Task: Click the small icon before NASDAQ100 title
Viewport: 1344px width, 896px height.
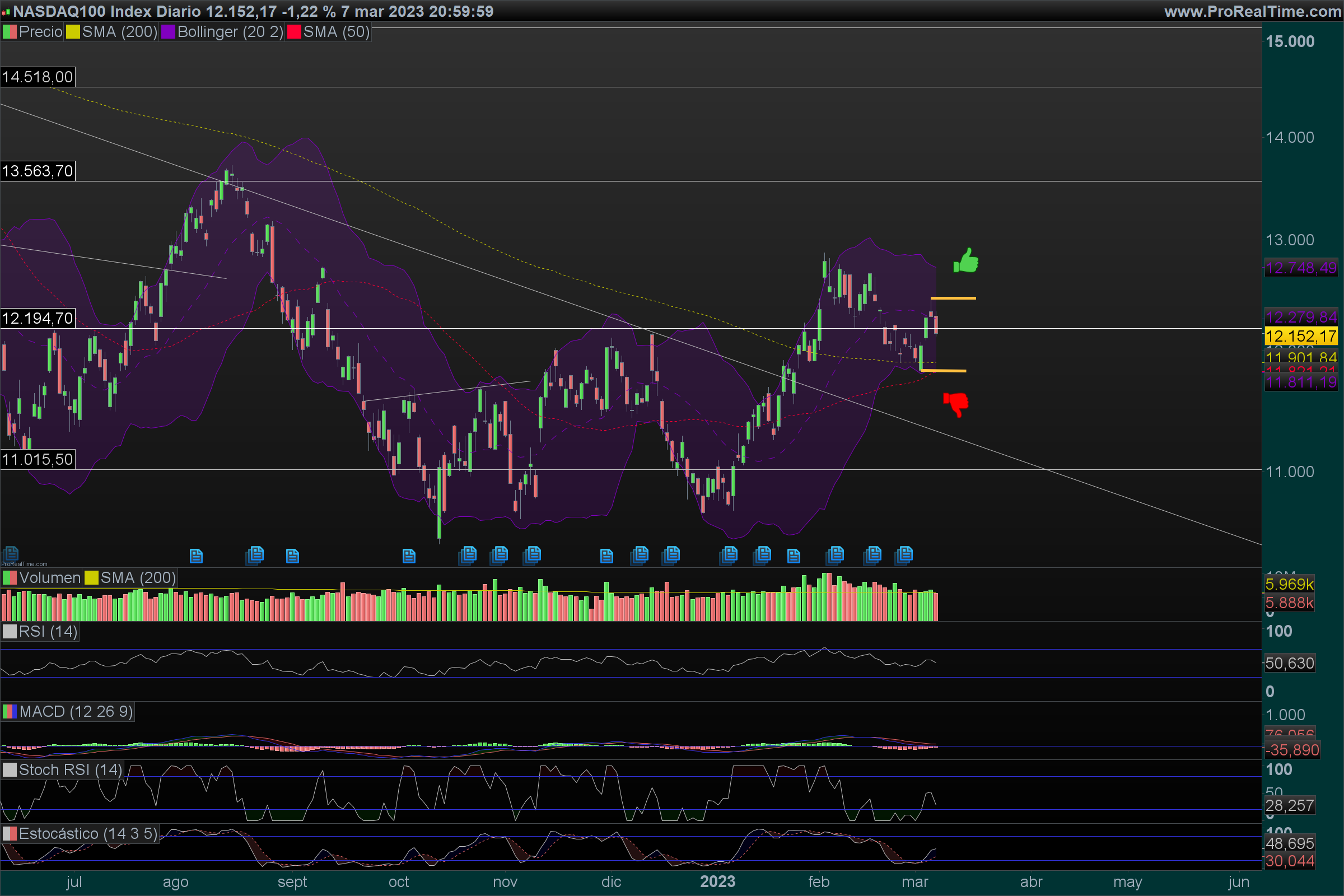Action: click(x=6, y=11)
